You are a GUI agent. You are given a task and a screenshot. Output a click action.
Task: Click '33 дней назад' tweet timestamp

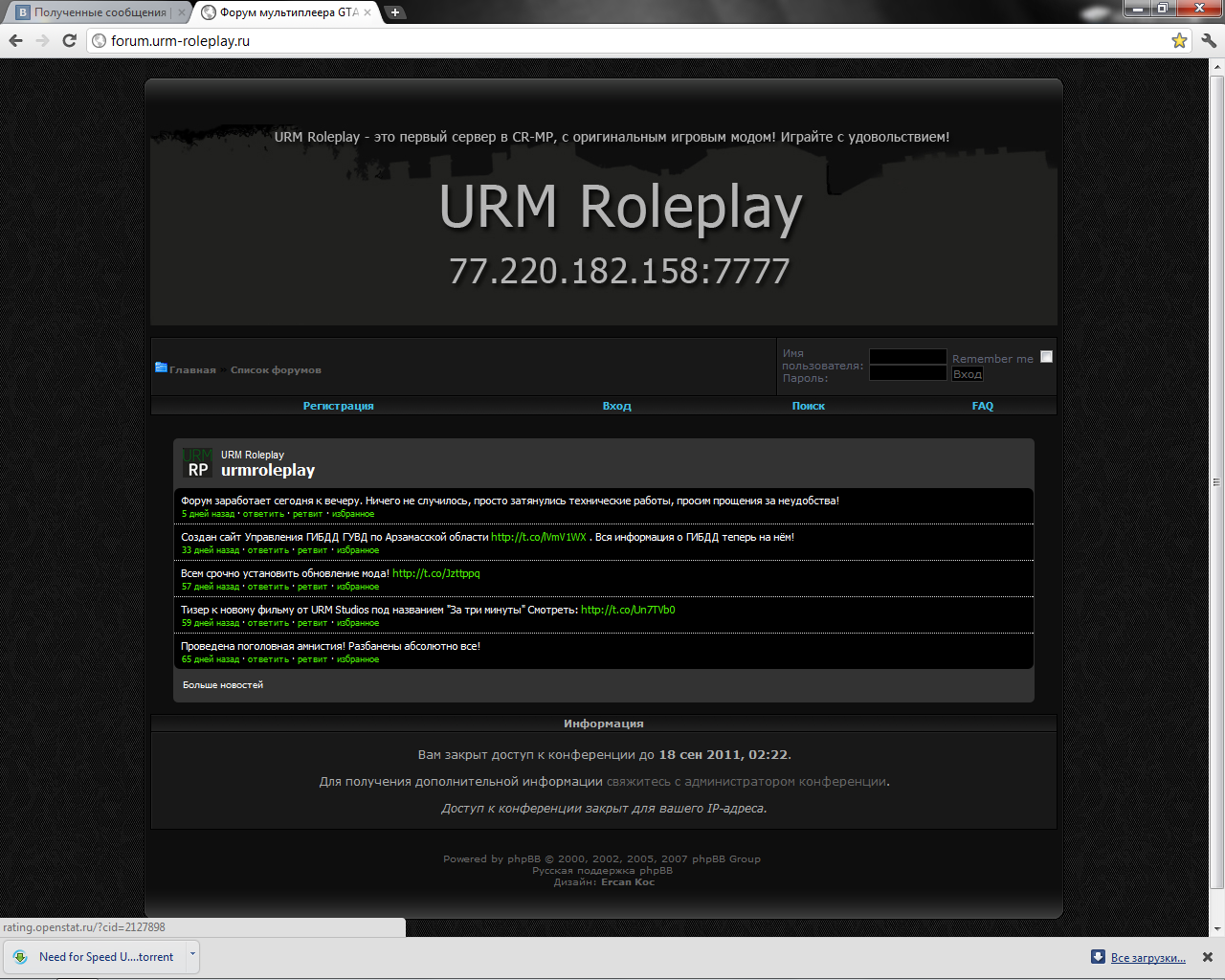211,550
